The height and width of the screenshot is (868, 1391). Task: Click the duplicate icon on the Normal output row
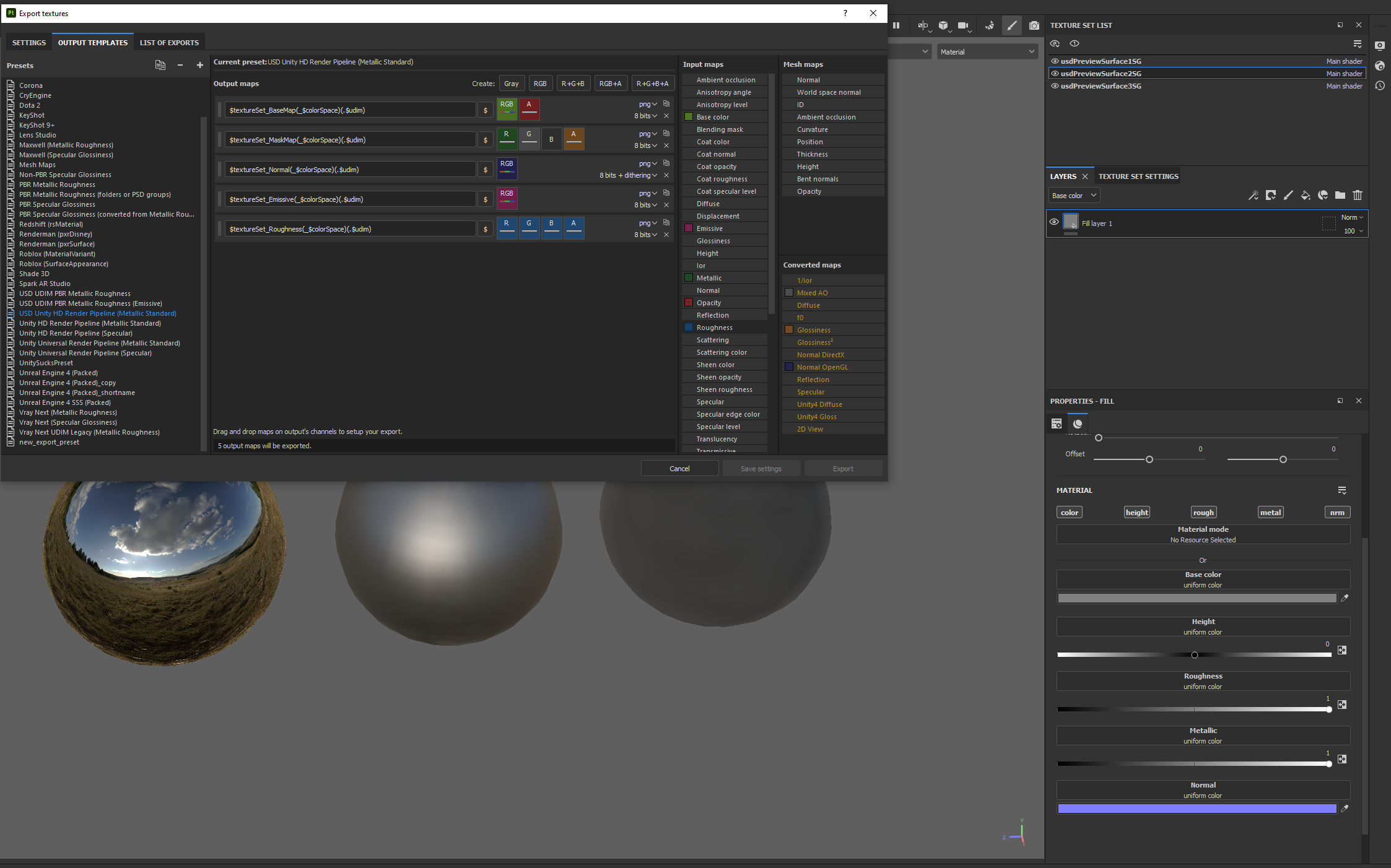666,163
